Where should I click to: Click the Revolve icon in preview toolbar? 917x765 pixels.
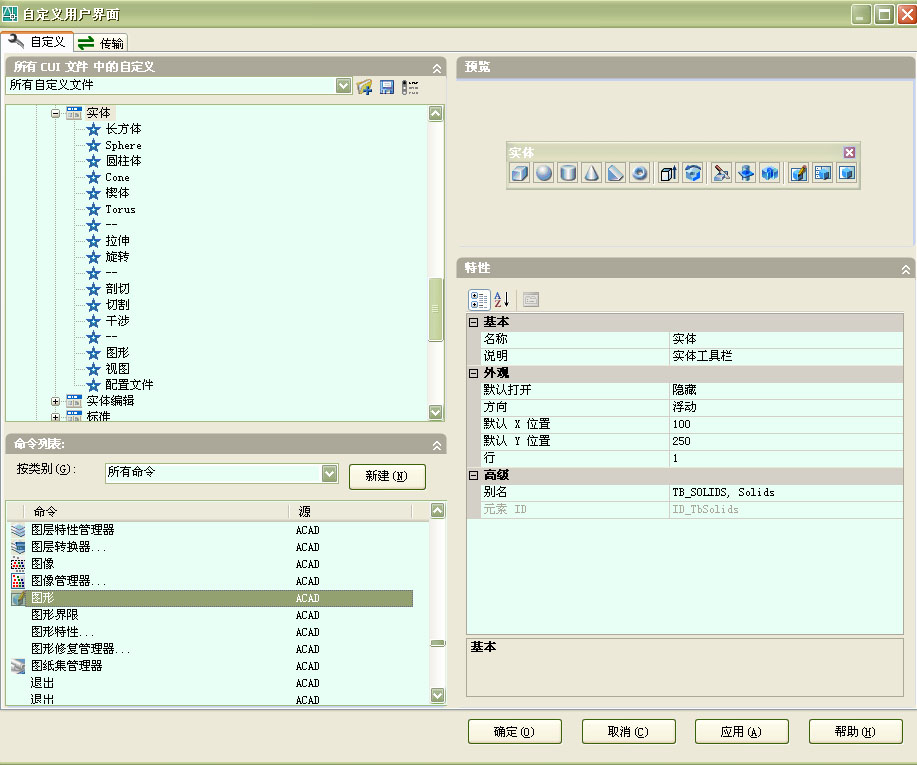(x=692, y=173)
